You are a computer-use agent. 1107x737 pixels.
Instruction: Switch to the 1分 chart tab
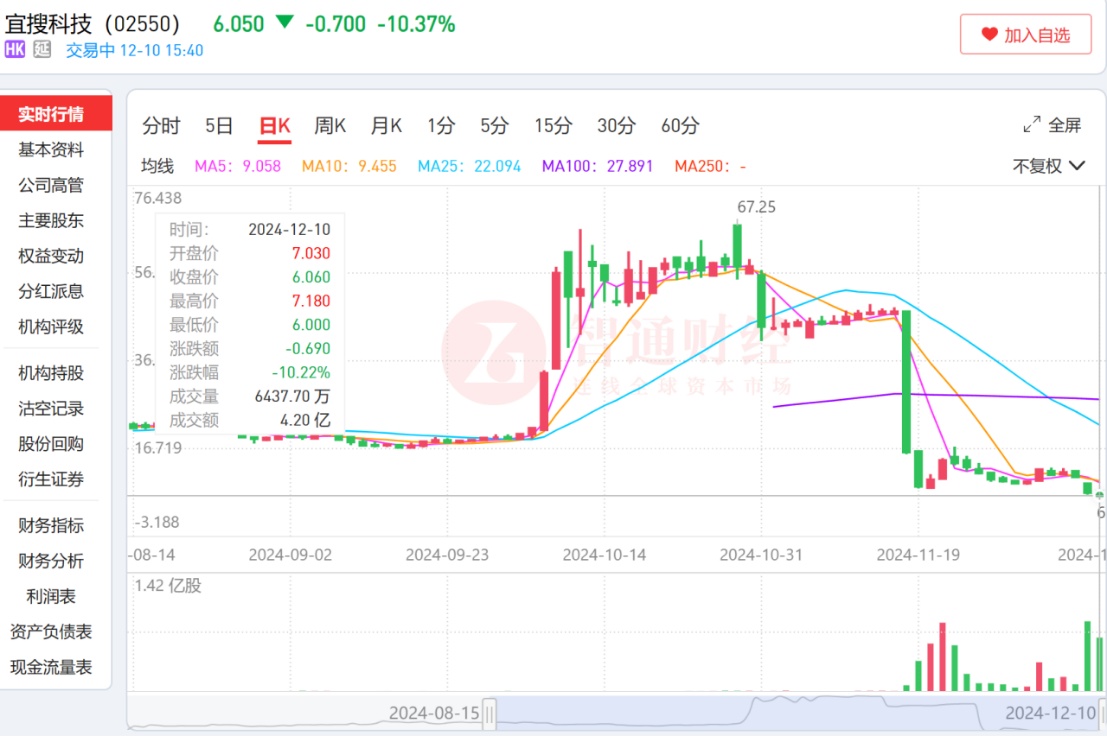pyautogui.click(x=441, y=126)
